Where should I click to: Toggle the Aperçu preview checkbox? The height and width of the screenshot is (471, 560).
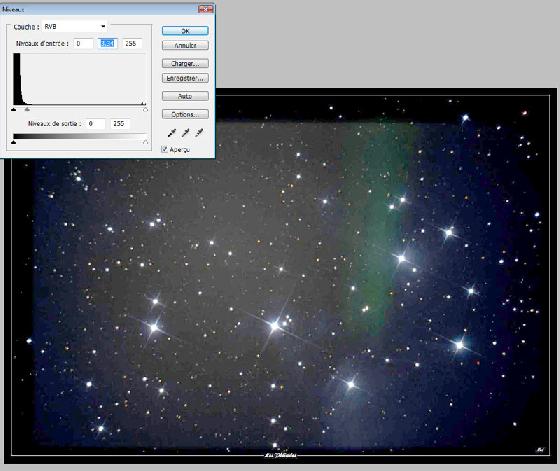[x=164, y=149]
